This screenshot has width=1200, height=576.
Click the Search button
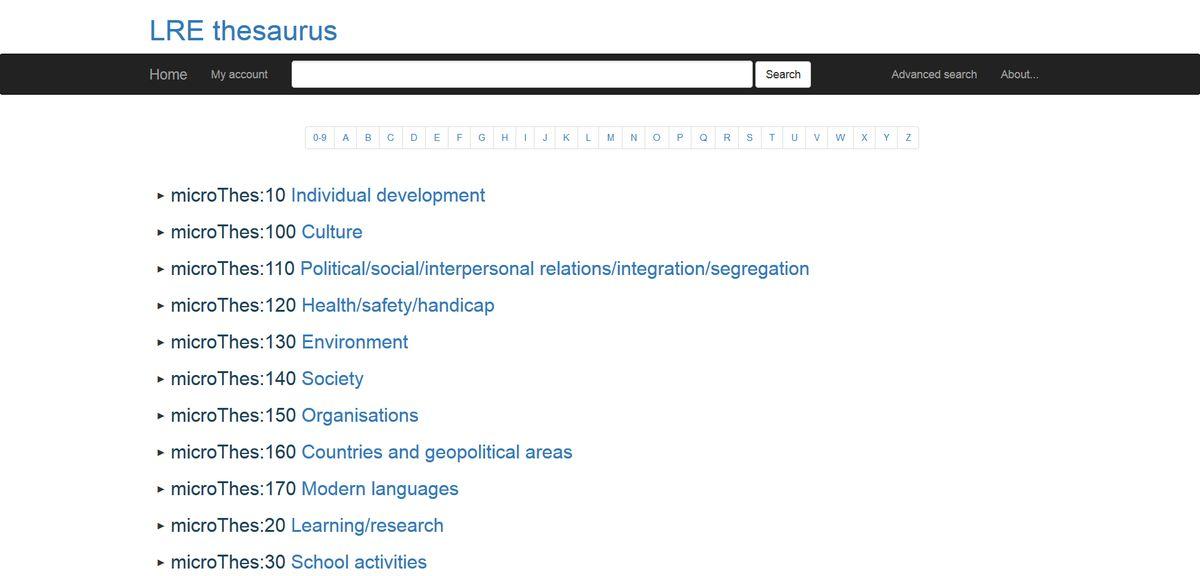tap(783, 74)
